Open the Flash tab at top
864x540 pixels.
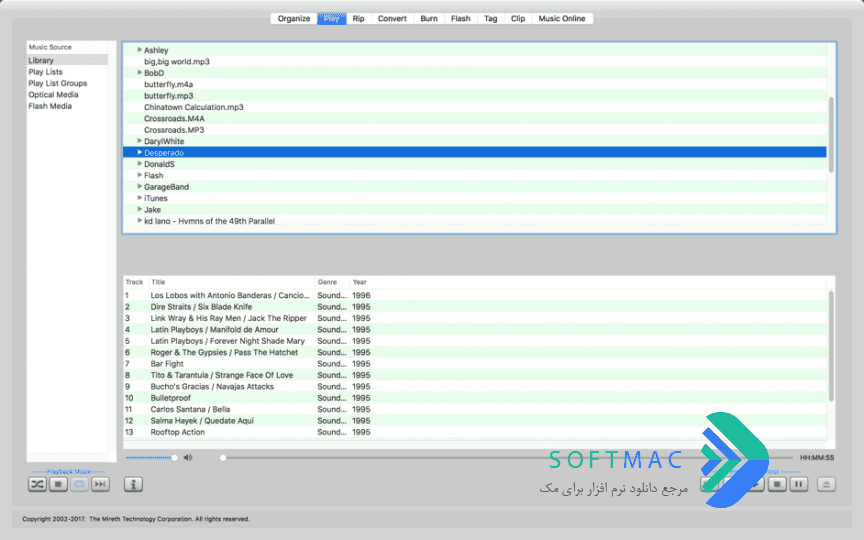[461, 18]
